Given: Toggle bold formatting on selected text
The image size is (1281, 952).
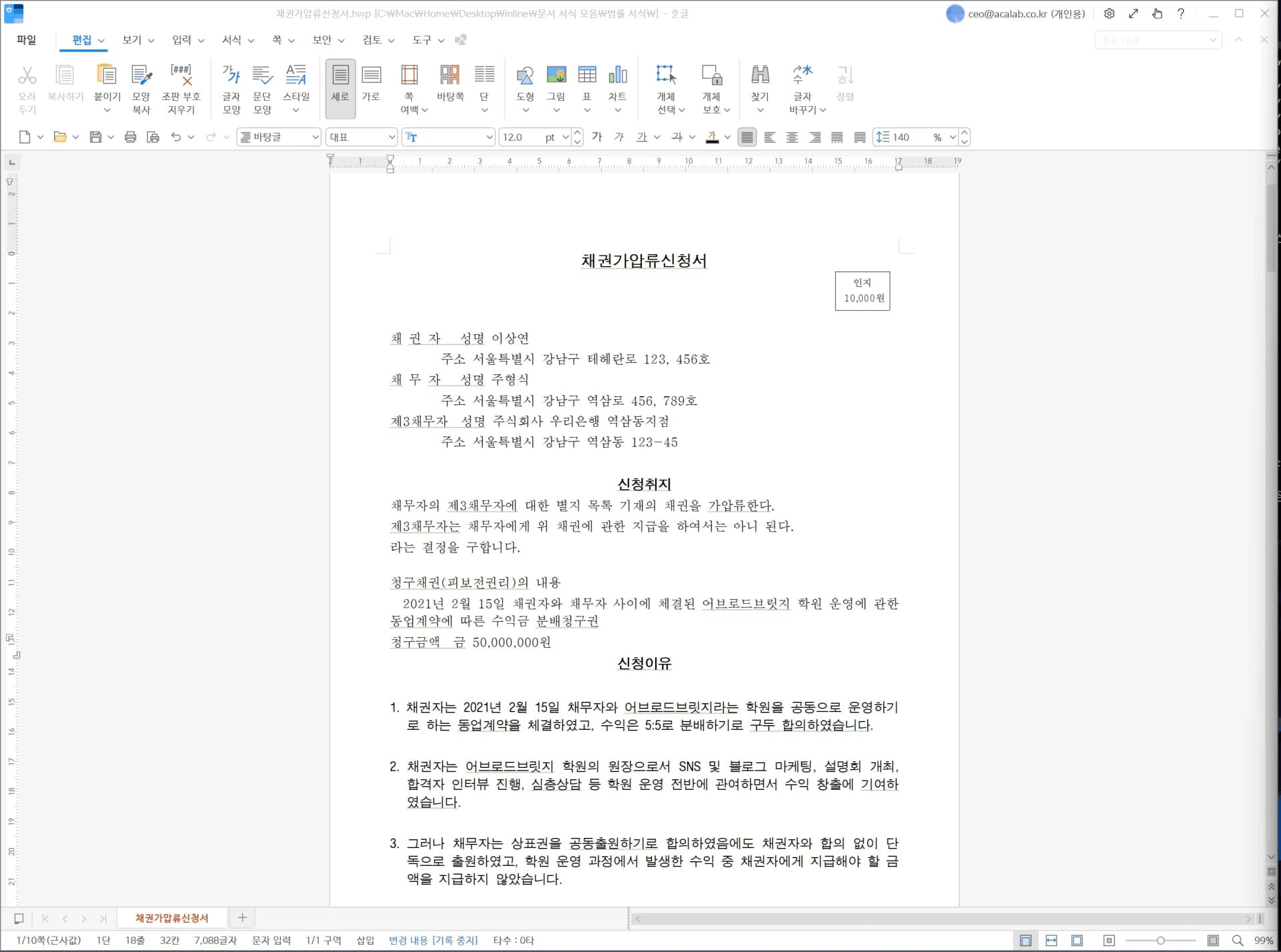Looking at the screenshot, I should point(597,137).
